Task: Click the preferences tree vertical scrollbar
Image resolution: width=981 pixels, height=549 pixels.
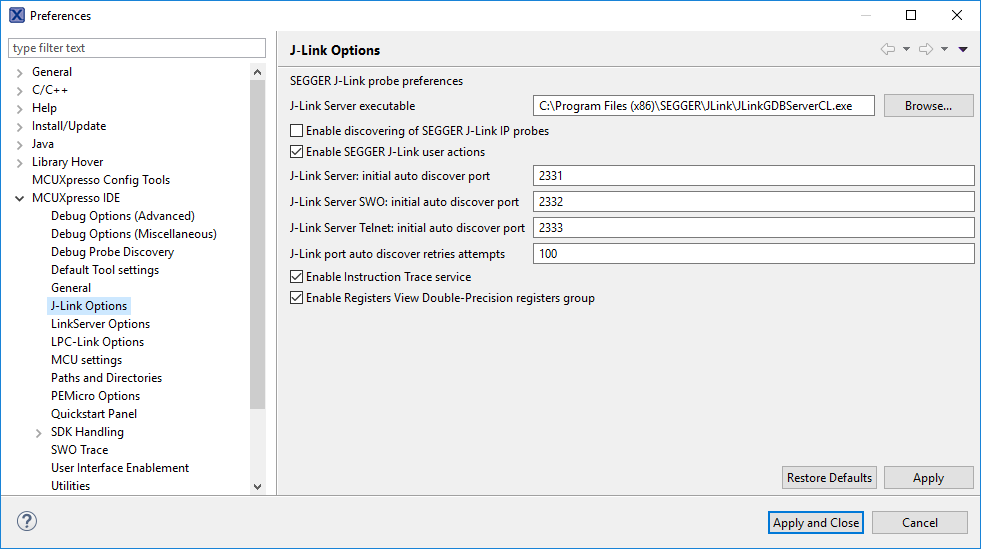Action: coord(257,250)
